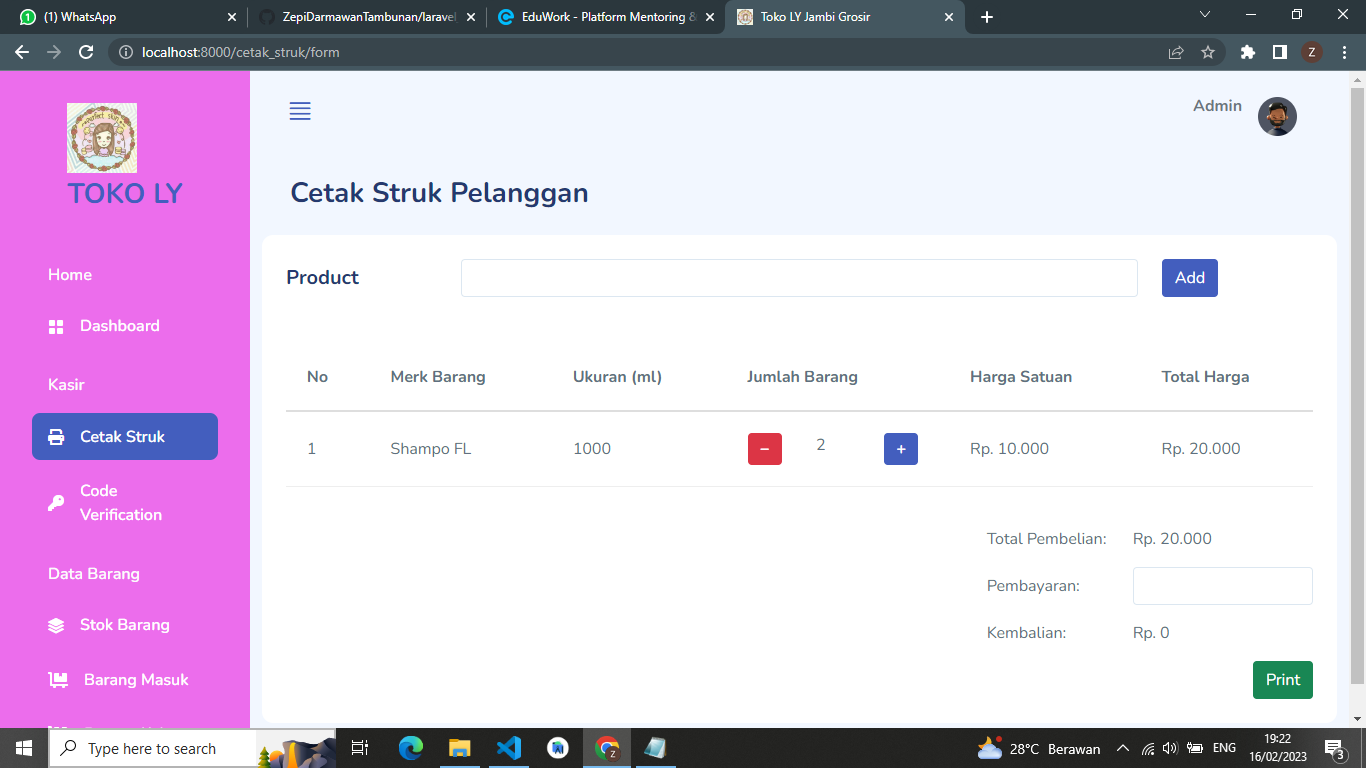Click the Add button beside the Product field
This screenshot has height=768, width=1366.
1189,277
